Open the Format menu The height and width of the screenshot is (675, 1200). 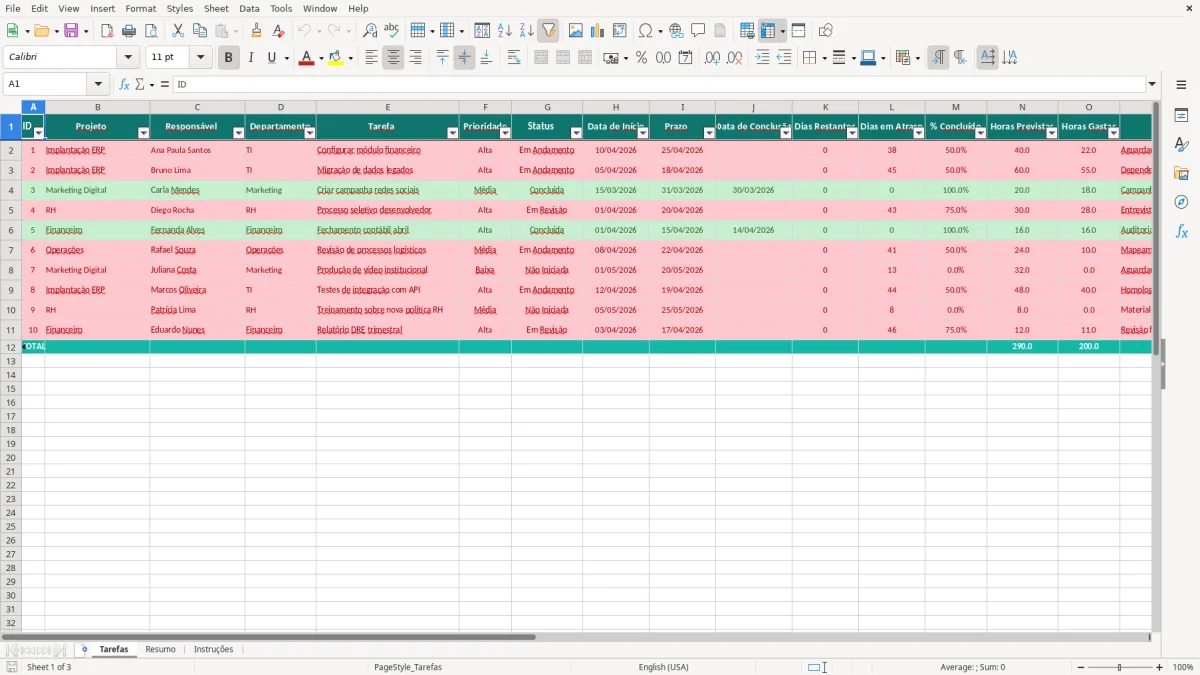point(141,8)
